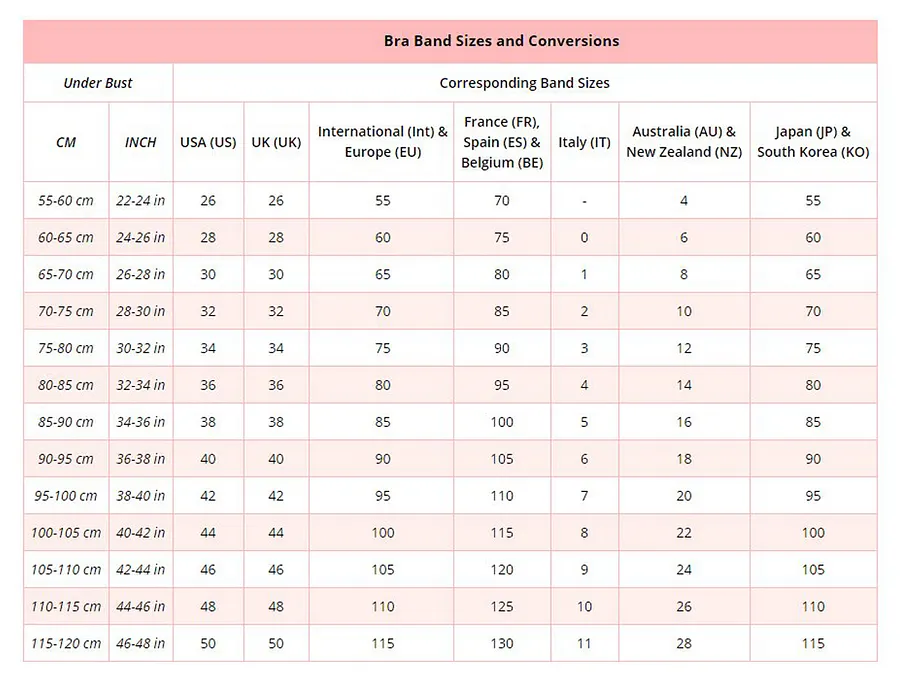
Task: Click the Bra Band Sizes and Conversions title
Action: coord(501,41)
